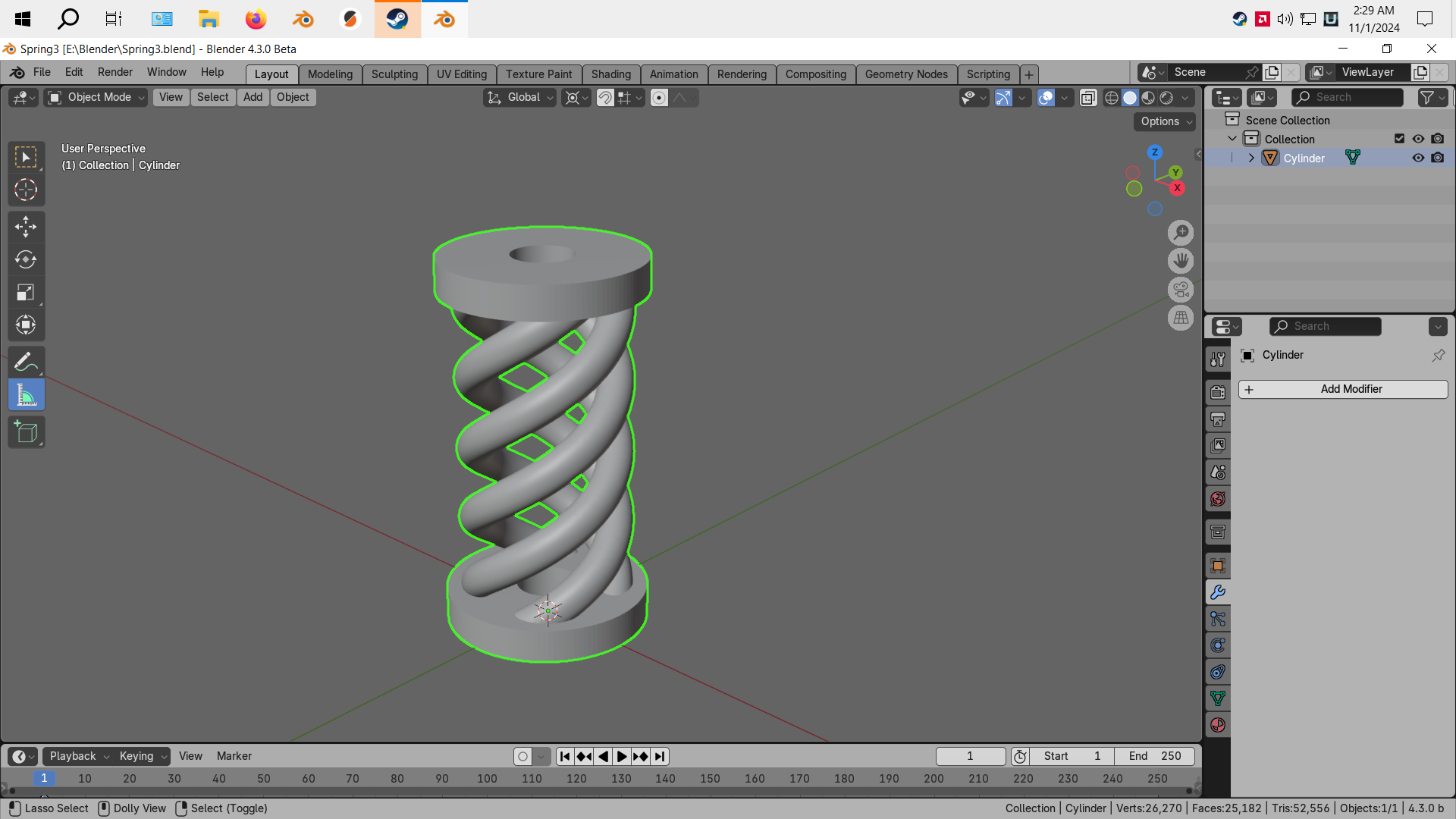Click the pan view hand icon

[x=1181, y=261]
